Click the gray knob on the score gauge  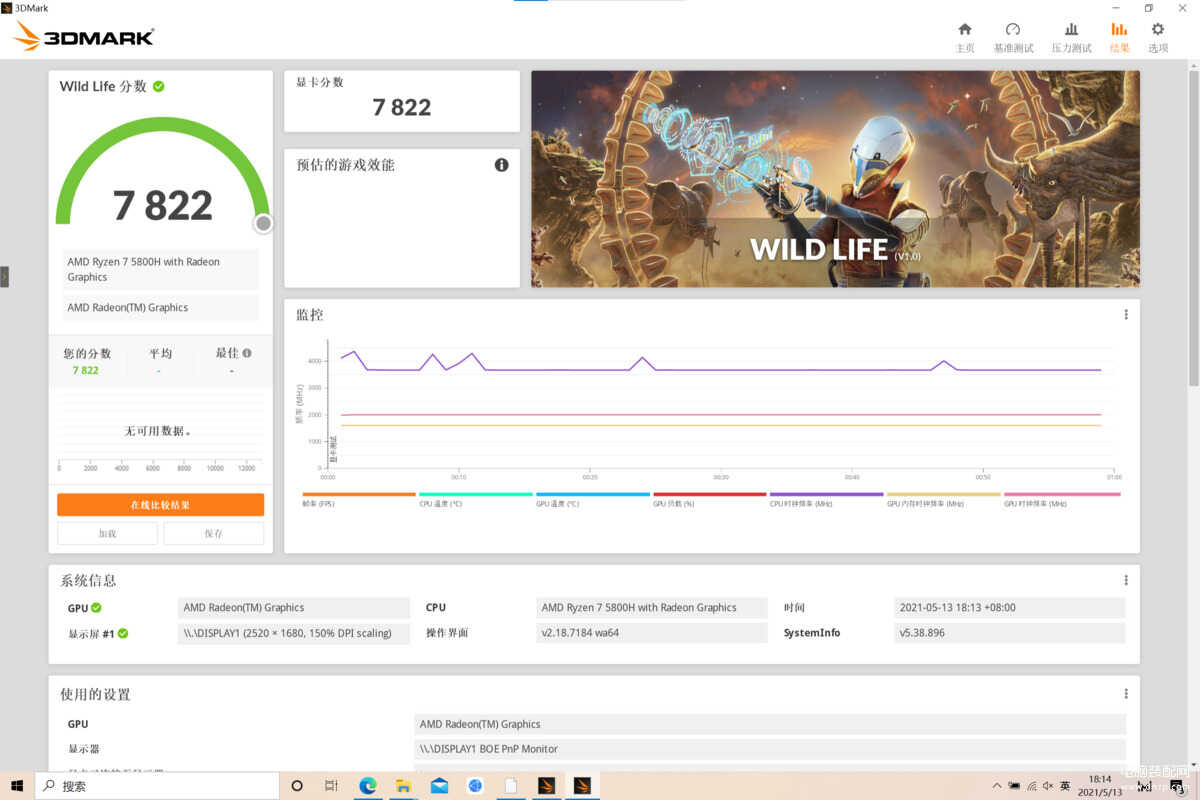pos(263,223)
